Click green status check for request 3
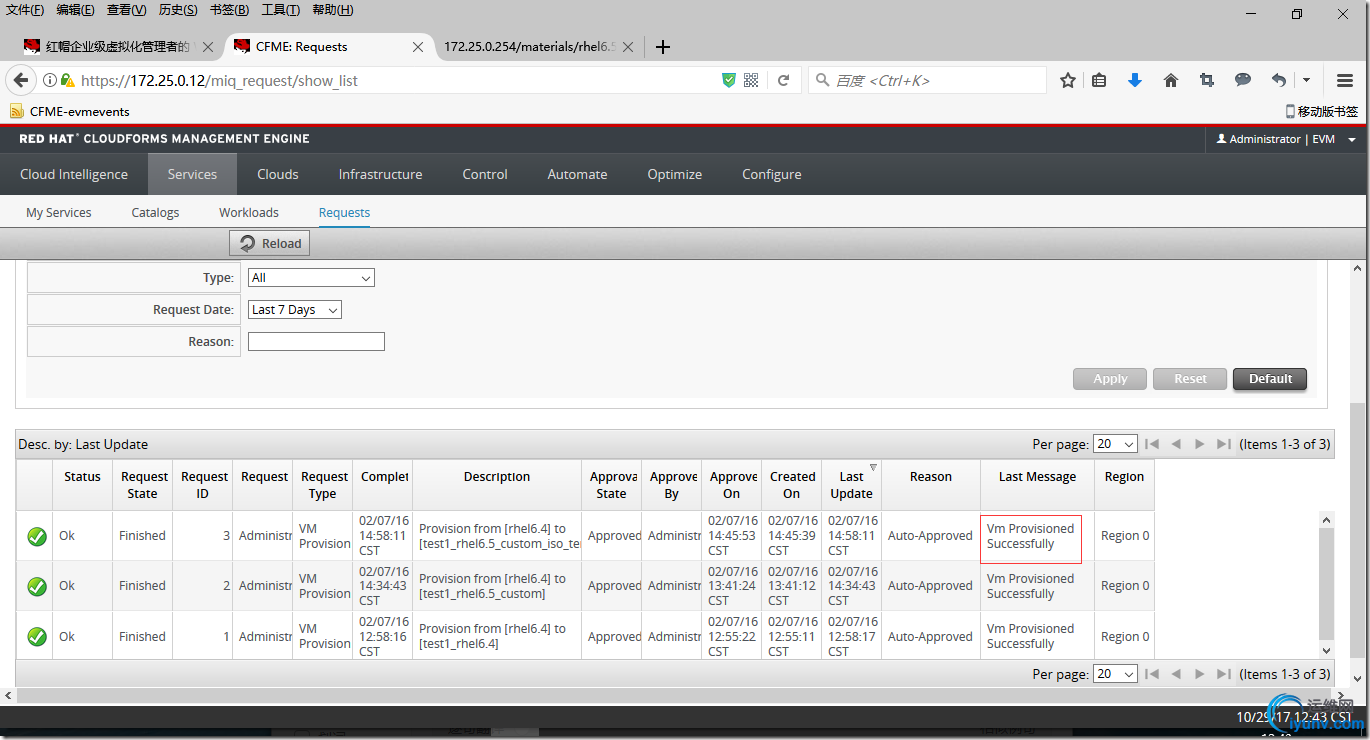 [37, 537]
